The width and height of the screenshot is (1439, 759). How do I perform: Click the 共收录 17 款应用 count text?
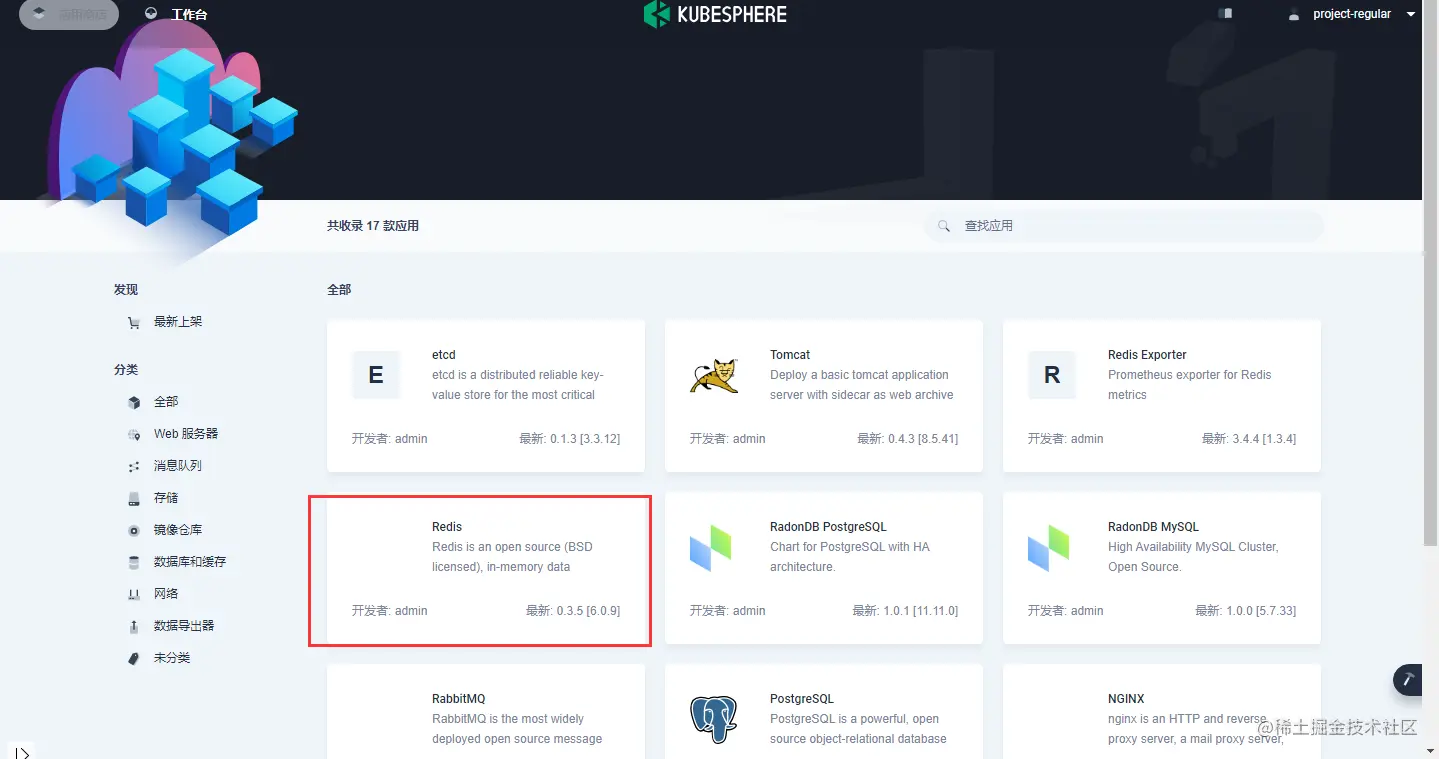tap(373, 226)
